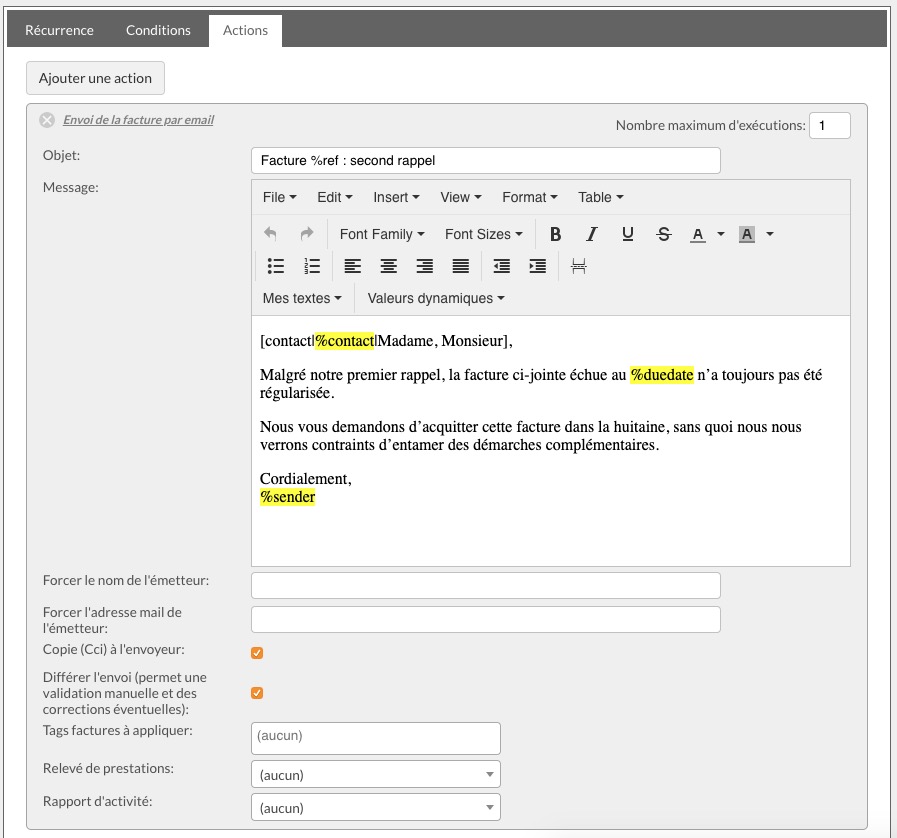The height and width of the screenshot is (838, 897).
Task: Click the %contact placeholder in message
Action: click(x=344, y=341)
